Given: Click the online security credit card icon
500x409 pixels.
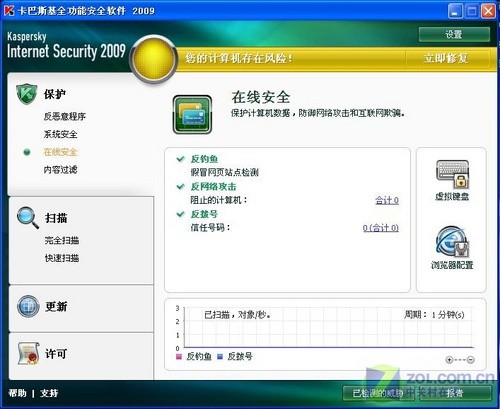Looking at the screenshot, I should 192,115.
